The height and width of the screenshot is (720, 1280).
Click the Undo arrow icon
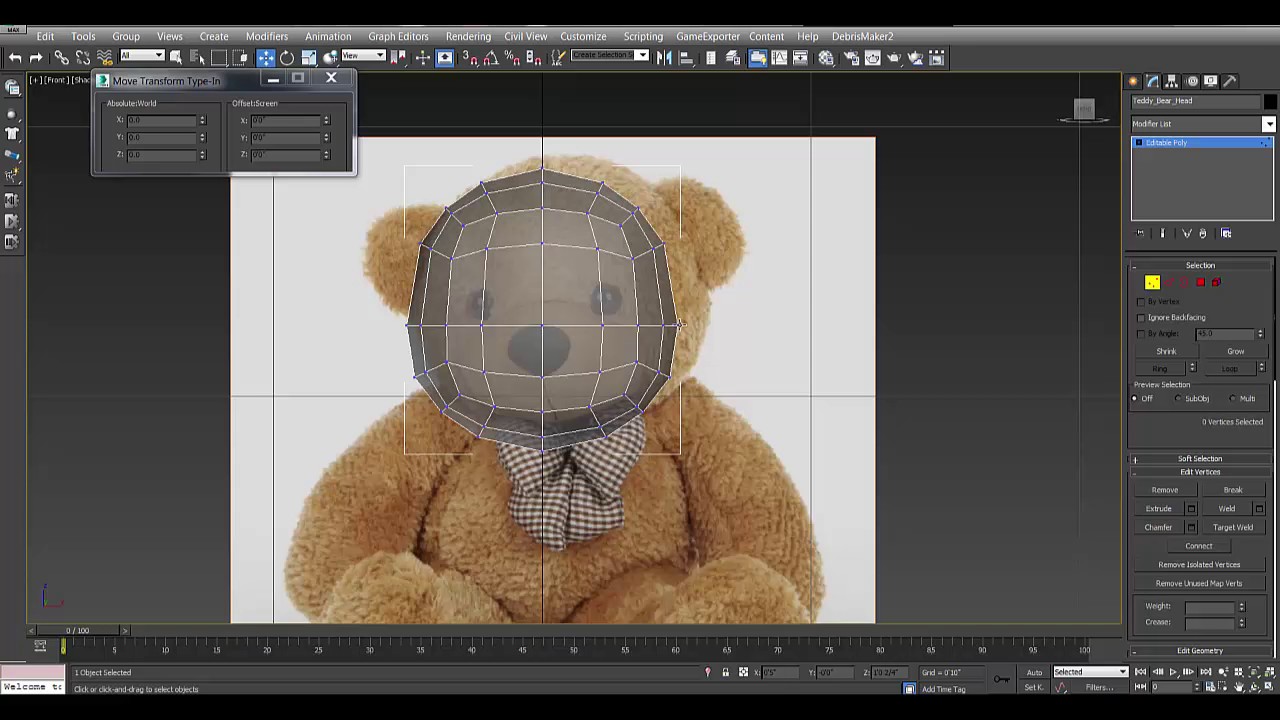point(15,58)
